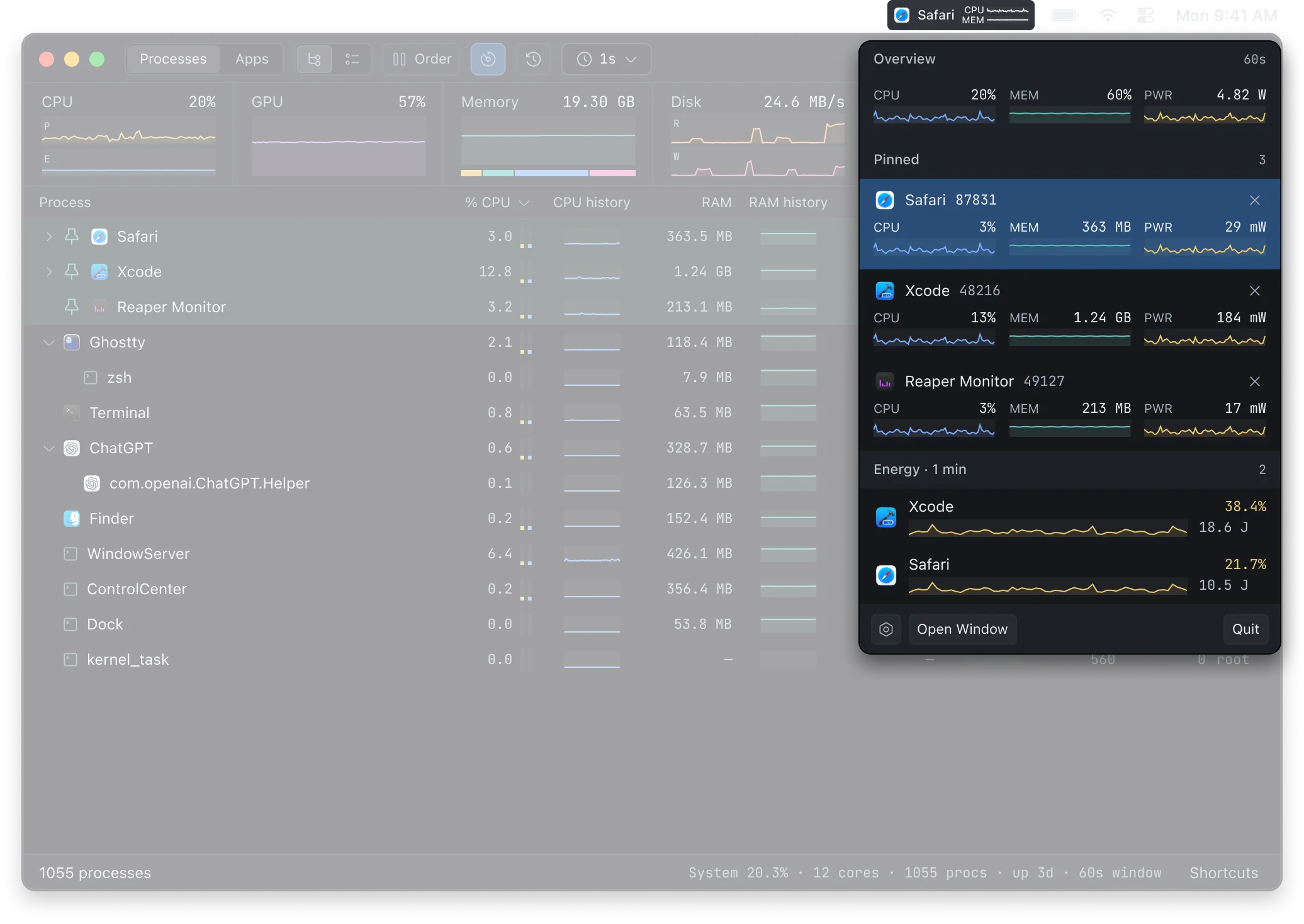Unpin Safari using its pin icon

(72, 236)
